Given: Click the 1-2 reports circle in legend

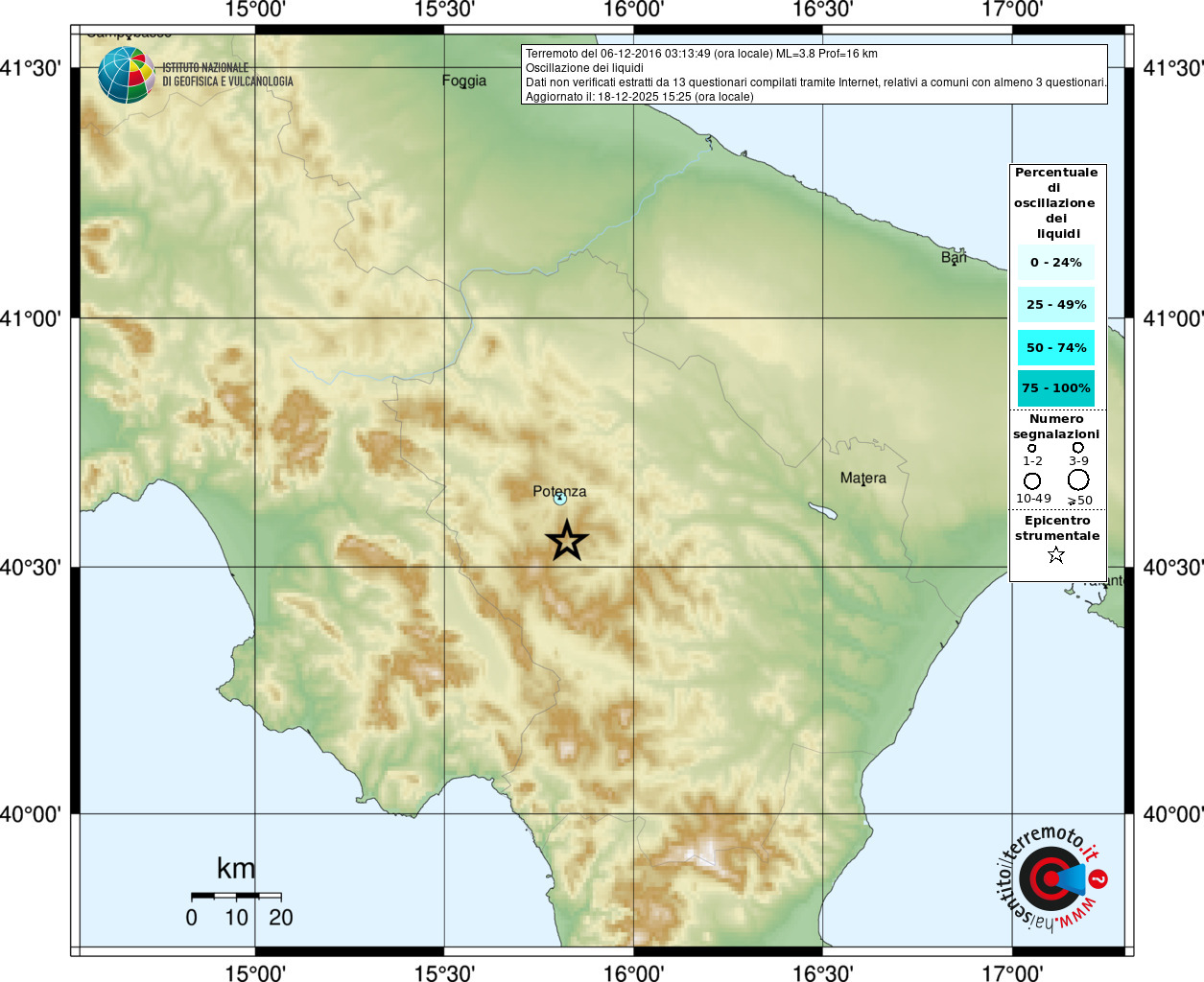Looking at the screenshot, I should (1032, 448).
